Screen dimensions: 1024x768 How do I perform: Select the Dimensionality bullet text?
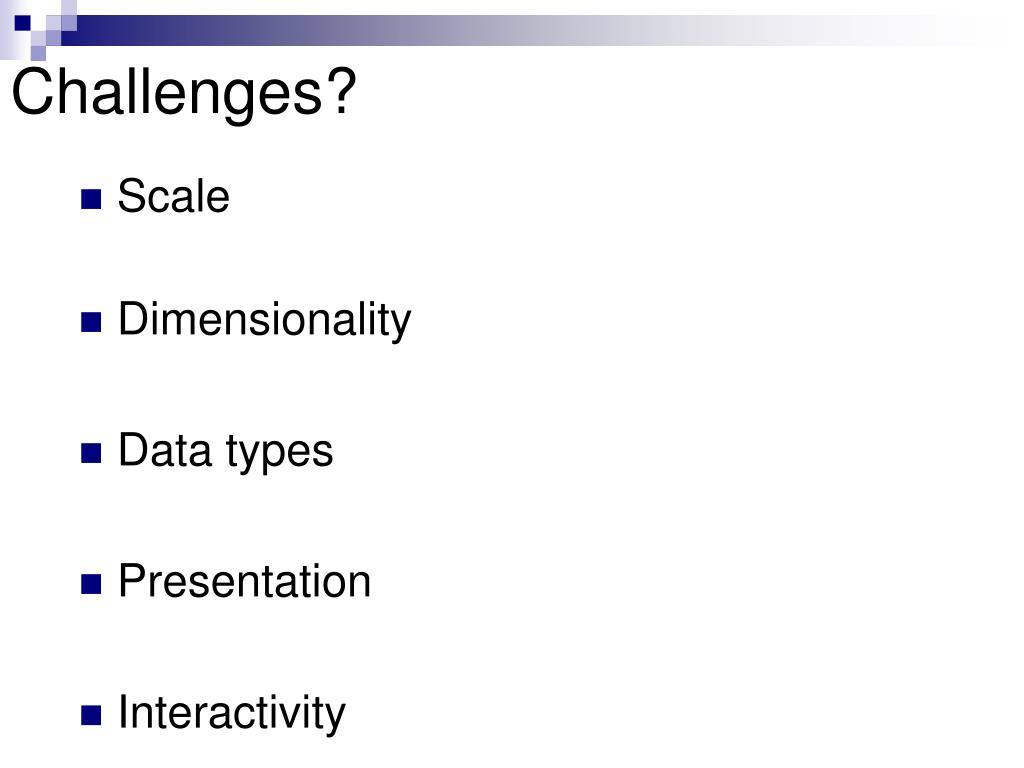pos(264,320)
